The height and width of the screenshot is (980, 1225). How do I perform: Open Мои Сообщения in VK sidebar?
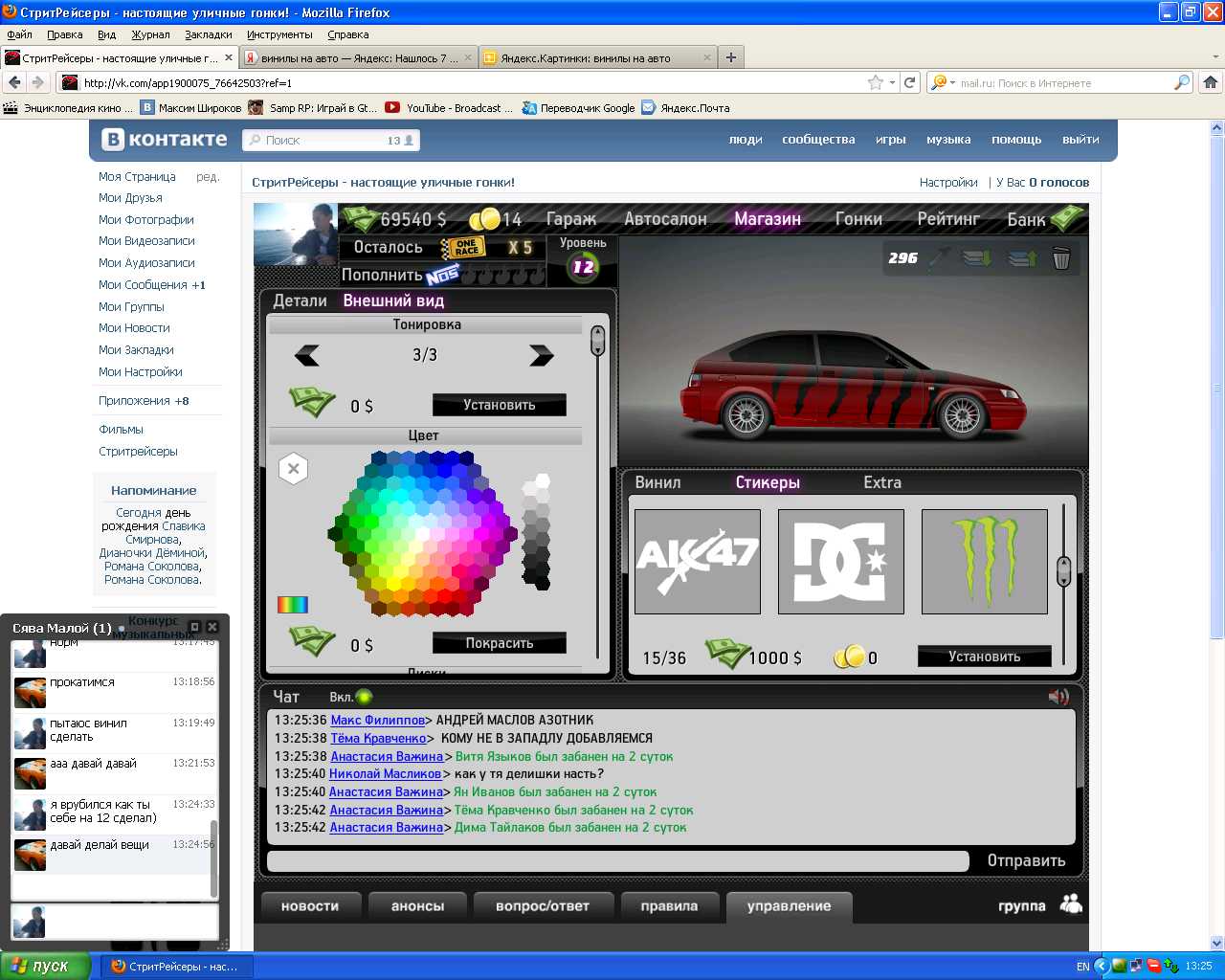152,284
